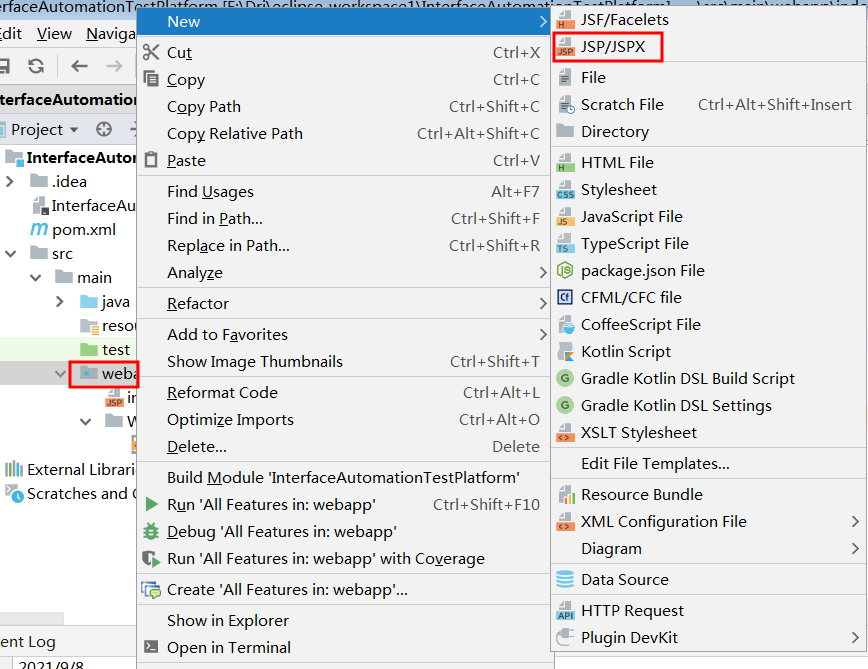The height and width of the screenshot is (669, 868).
Task: Click the green Run arrow icon
Action: tap(151, 504)
